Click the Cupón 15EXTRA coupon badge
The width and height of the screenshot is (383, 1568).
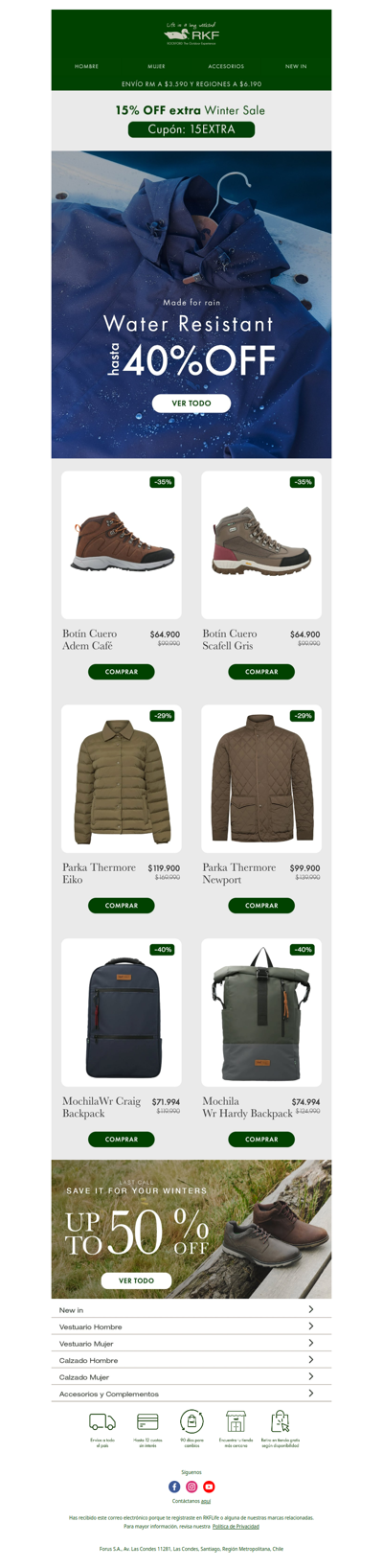pyautogui.click(x=191, y=129)
